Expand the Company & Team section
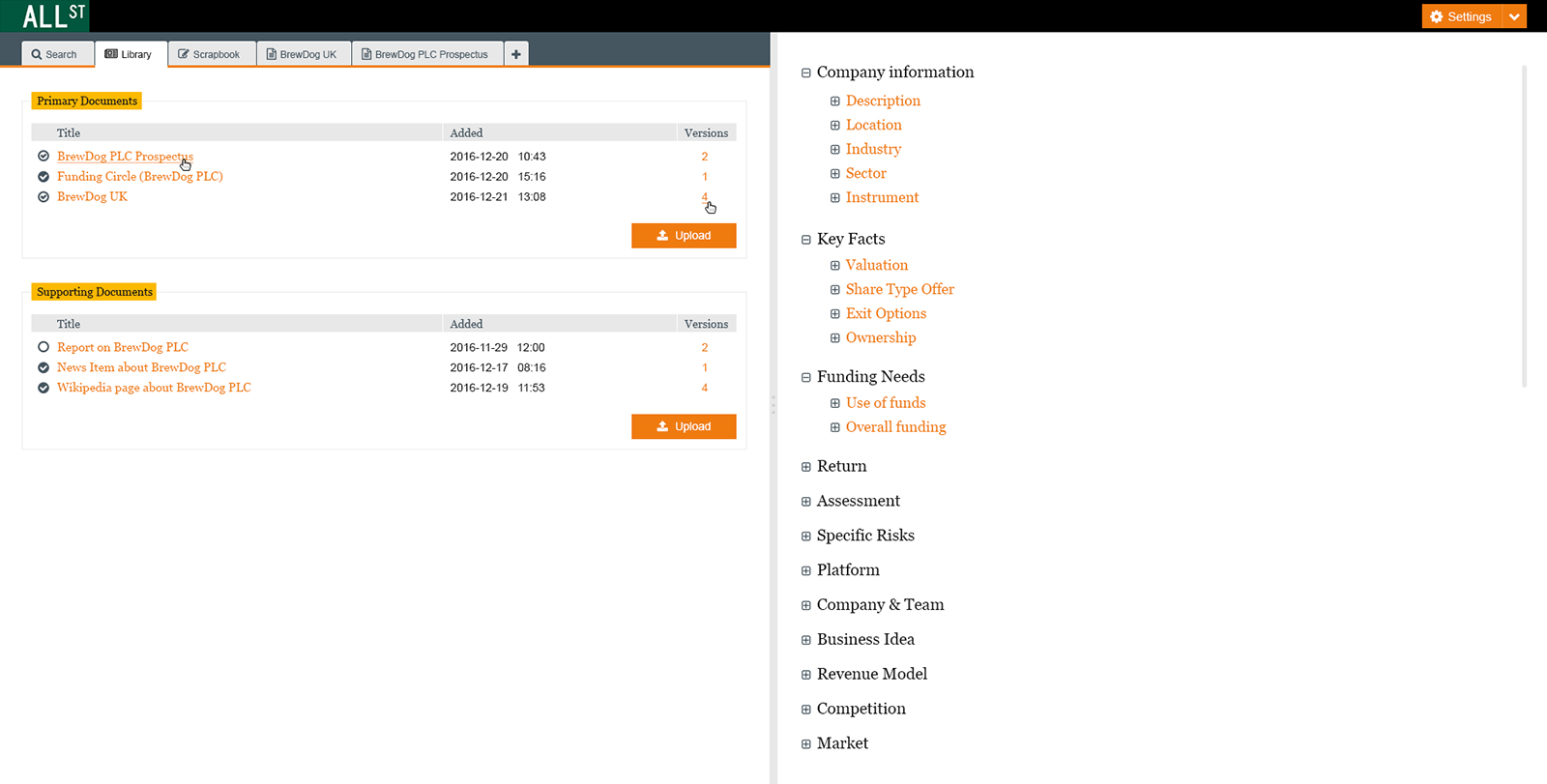 click(x=806, y=605)
